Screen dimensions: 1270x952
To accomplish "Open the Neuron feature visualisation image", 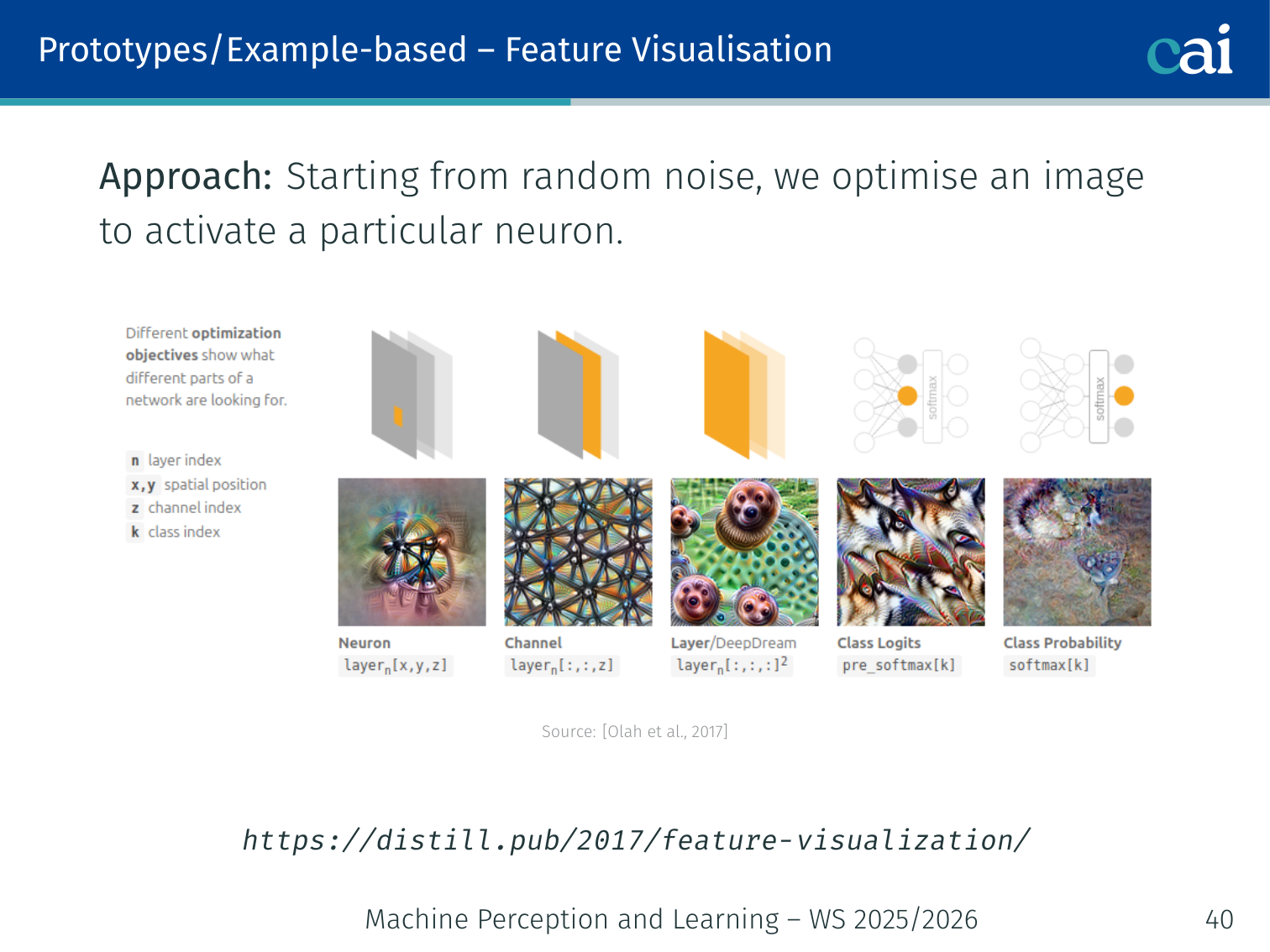I will pyautogui.click(x=412, y=552).
